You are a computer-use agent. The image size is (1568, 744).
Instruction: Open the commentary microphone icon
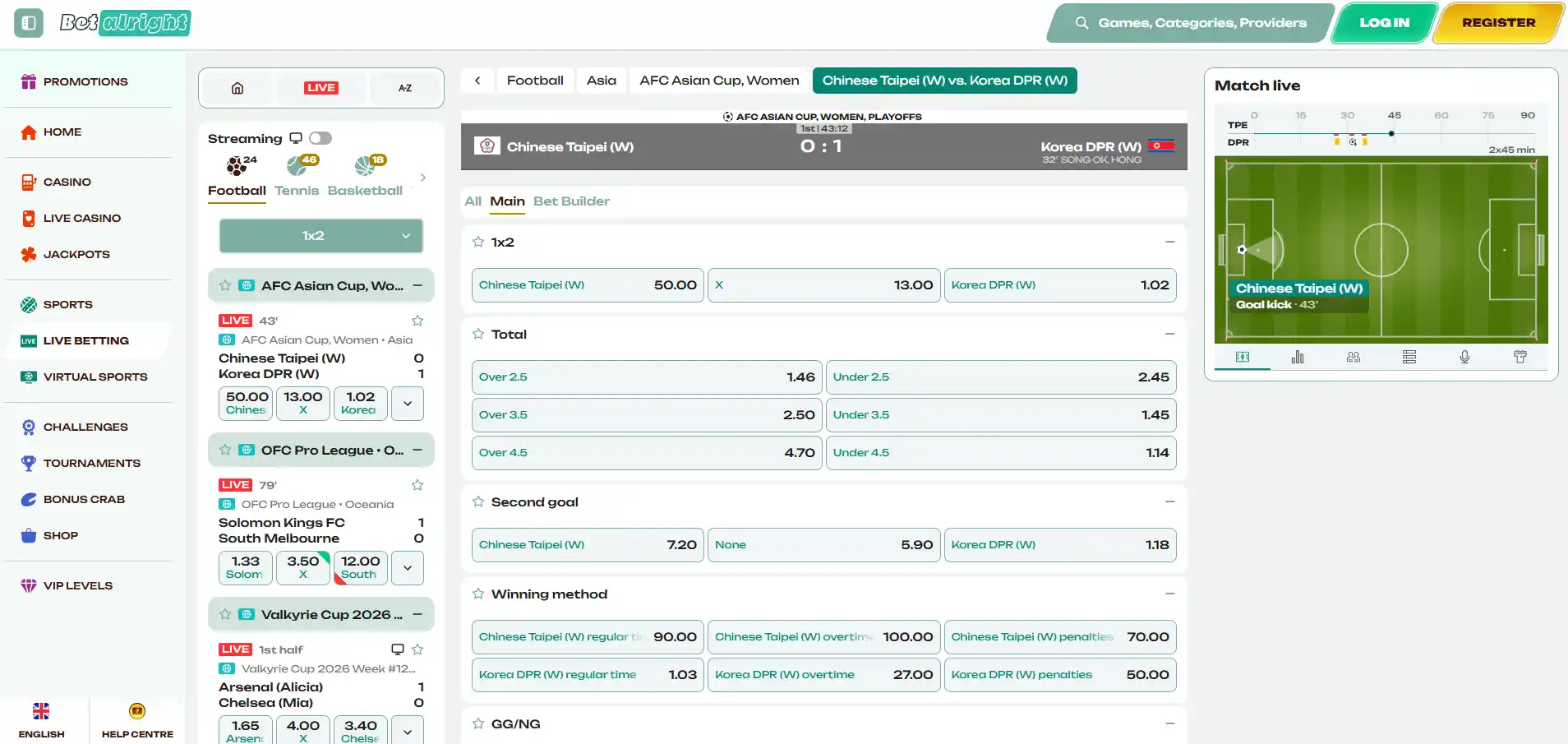(1464, 357)
